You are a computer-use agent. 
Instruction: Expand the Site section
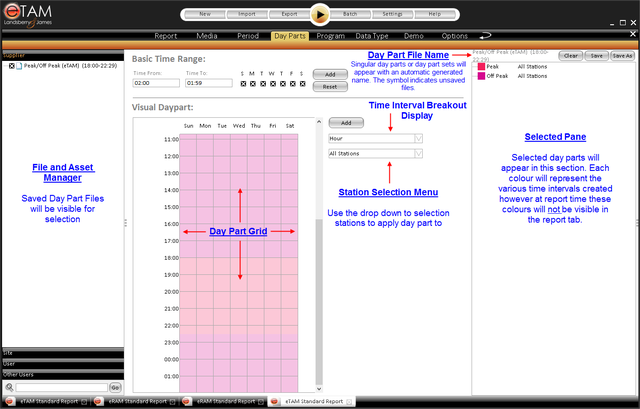(x=63, y=353)
